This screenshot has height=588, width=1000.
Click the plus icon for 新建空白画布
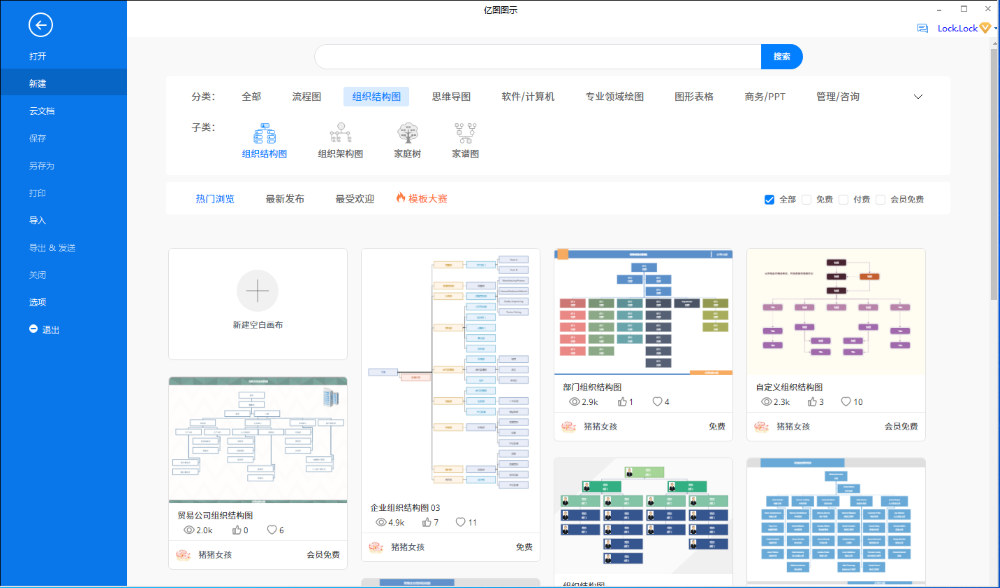258,291
